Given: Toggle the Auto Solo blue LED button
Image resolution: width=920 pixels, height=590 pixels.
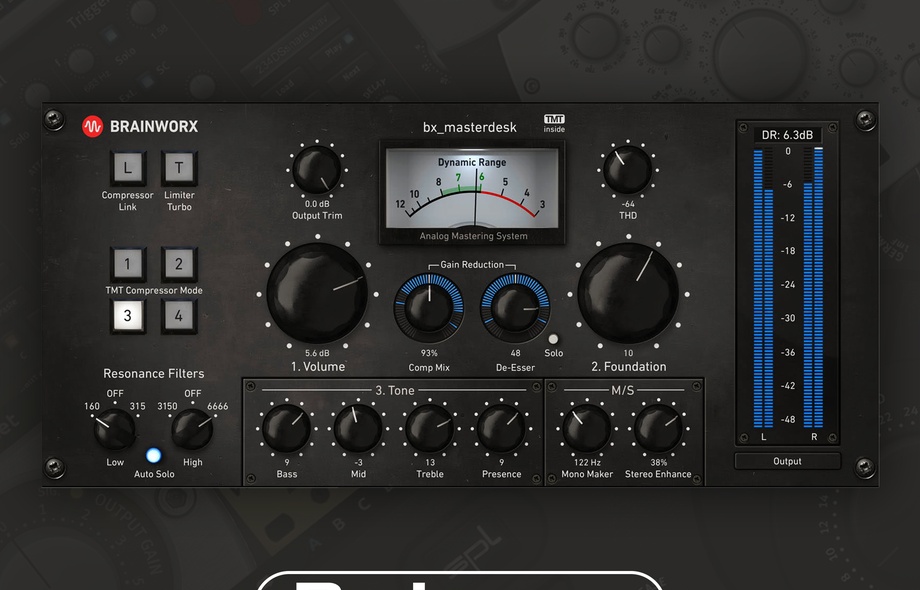Looking at the screenshot, I should point(154,455).
